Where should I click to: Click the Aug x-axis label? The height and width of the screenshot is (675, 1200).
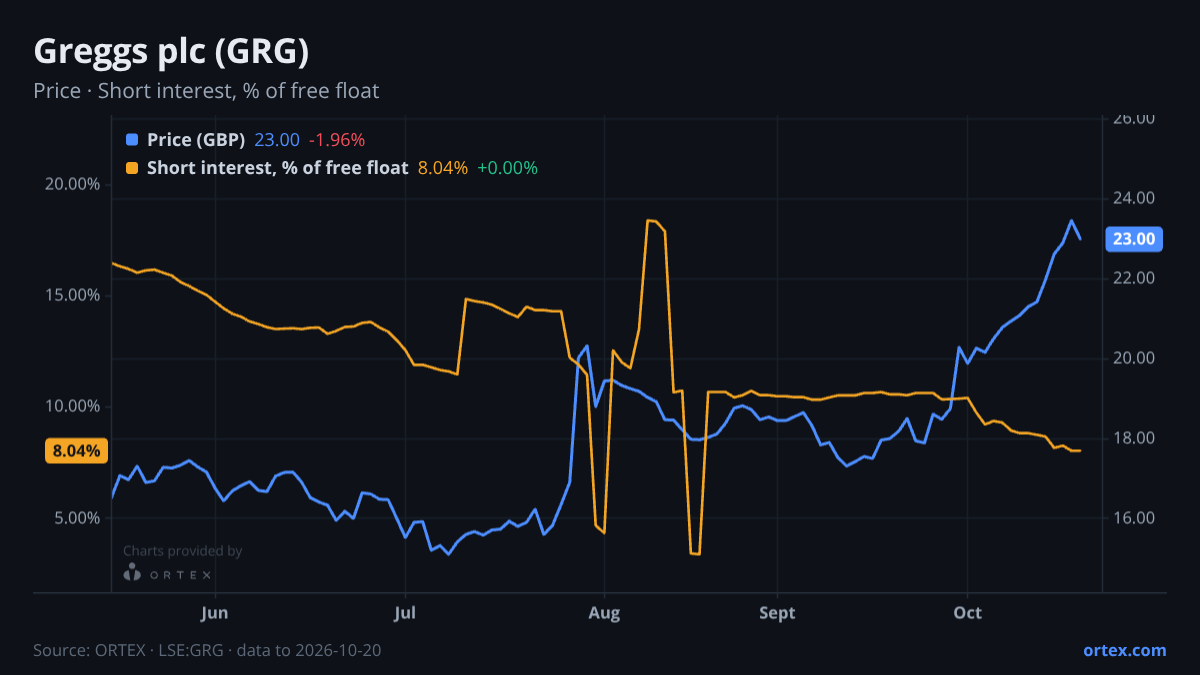click(x=602, y=613)
